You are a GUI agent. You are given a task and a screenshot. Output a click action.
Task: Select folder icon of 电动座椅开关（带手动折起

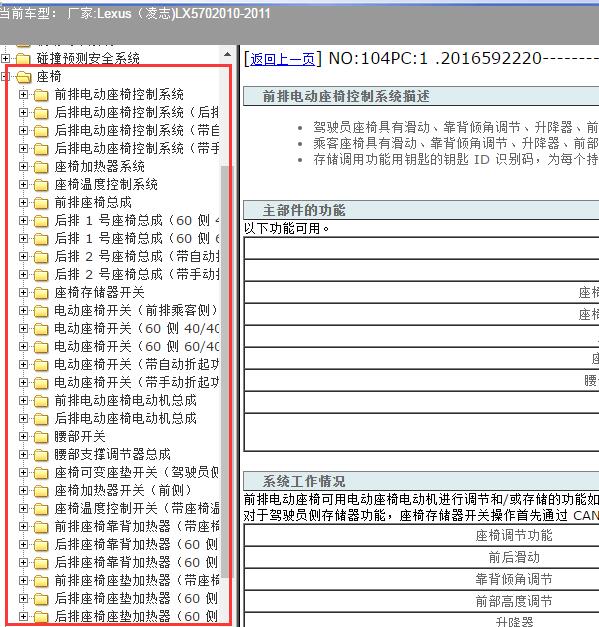pos(41,383)
